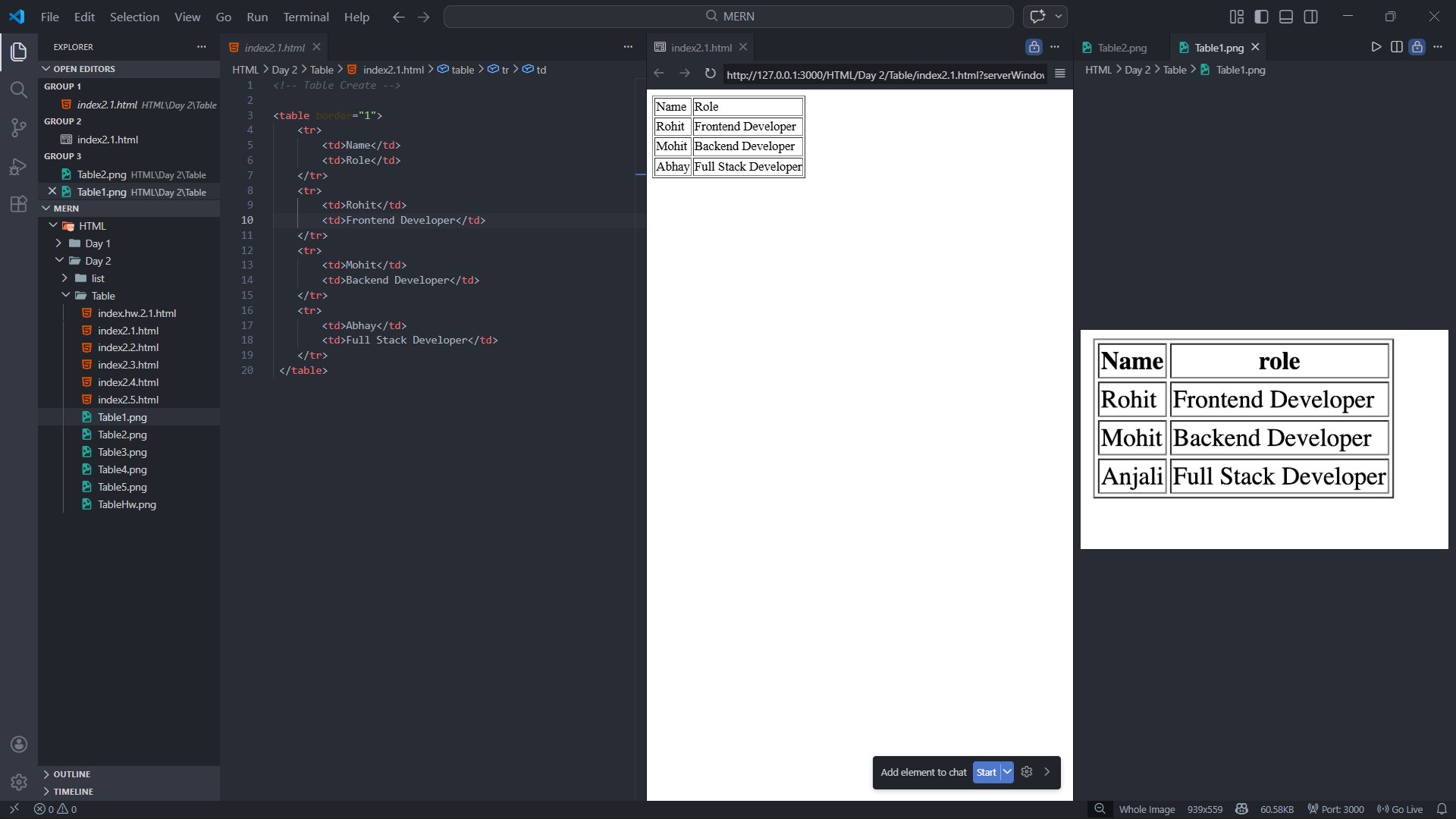
Task: Open the Search view in activity bar
Action: (19, 89)
